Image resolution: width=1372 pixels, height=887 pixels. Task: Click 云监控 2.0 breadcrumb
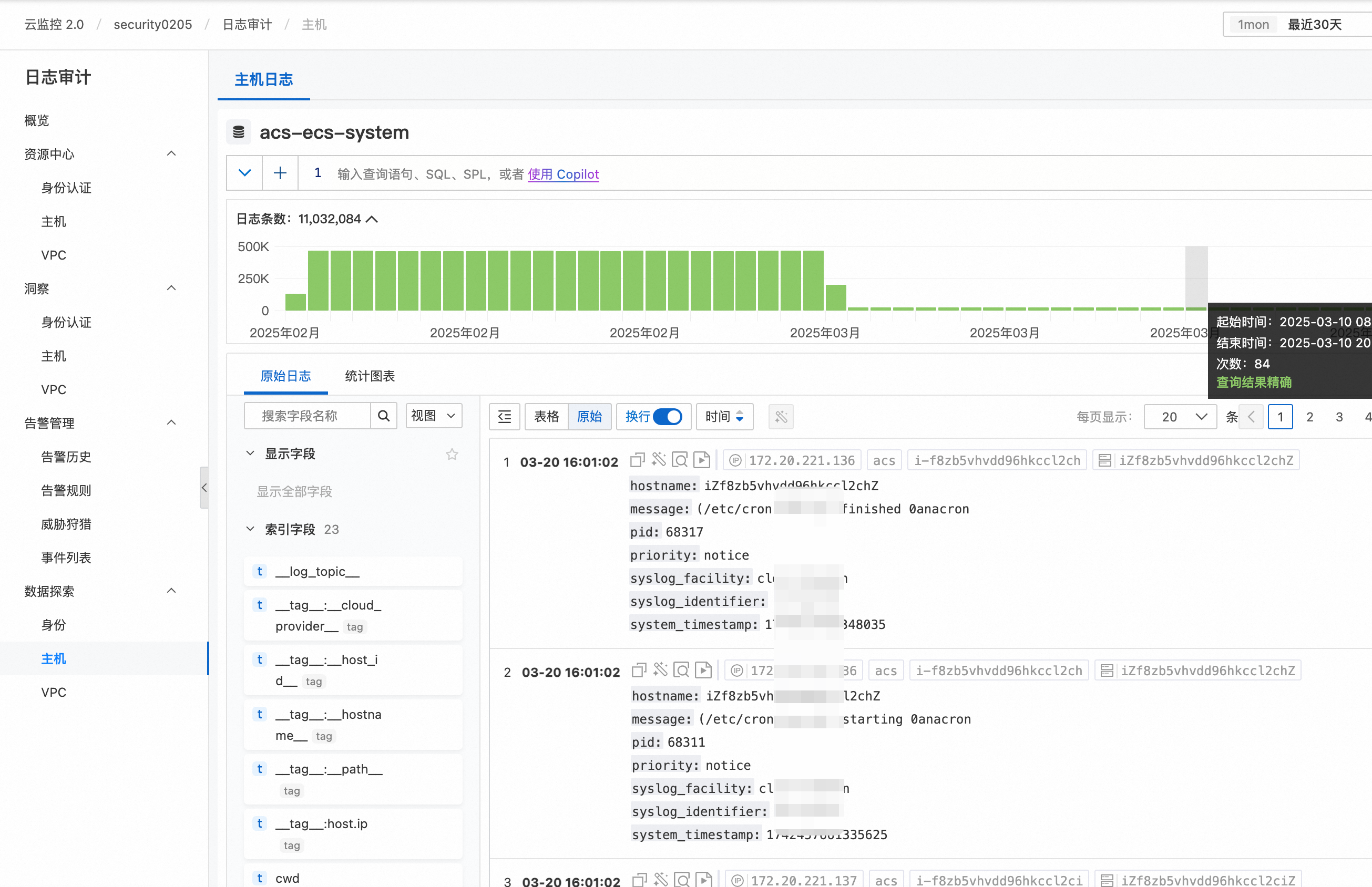point(54,25)
